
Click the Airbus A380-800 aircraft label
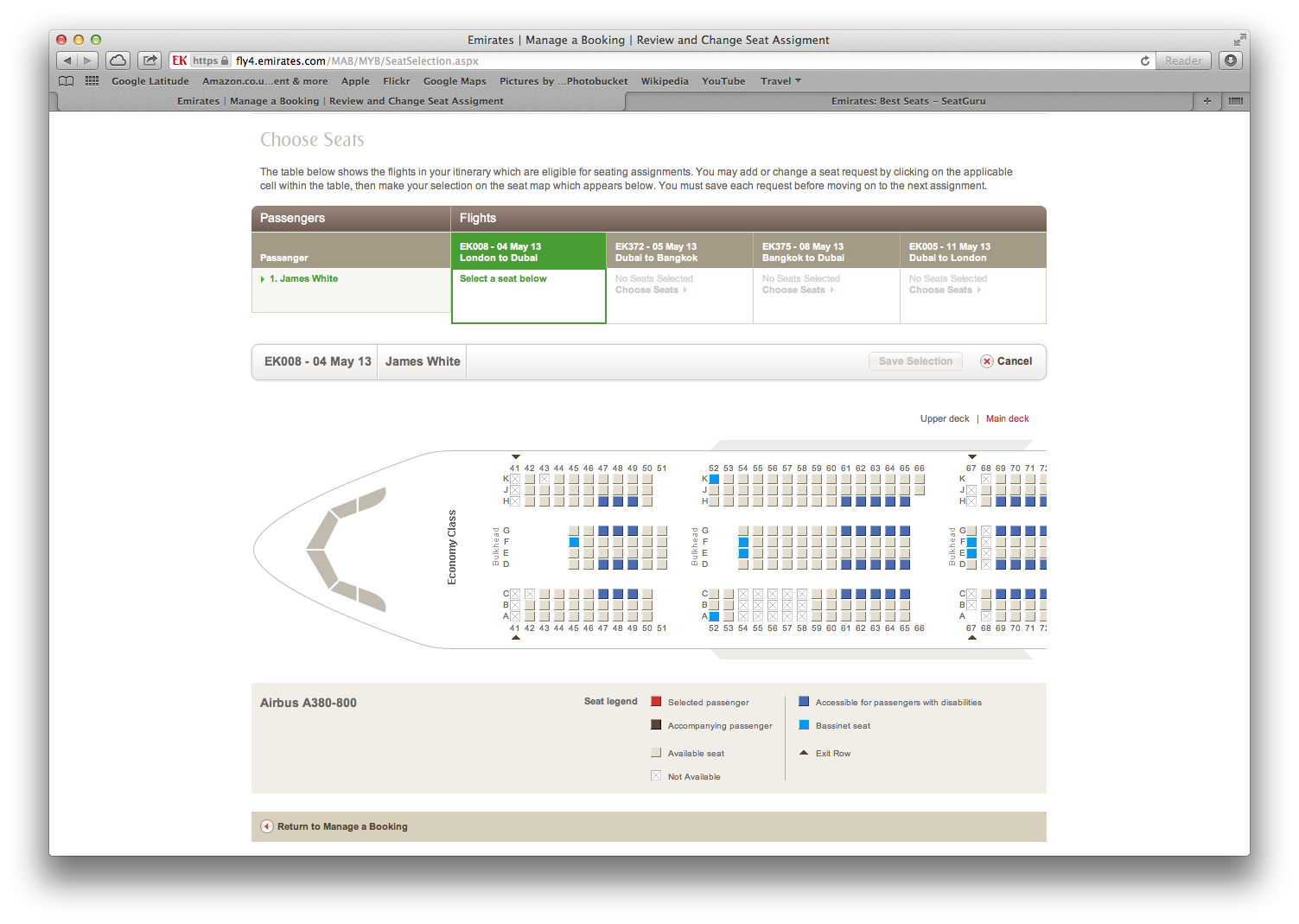pyautogui.click(x=309, y=703)
